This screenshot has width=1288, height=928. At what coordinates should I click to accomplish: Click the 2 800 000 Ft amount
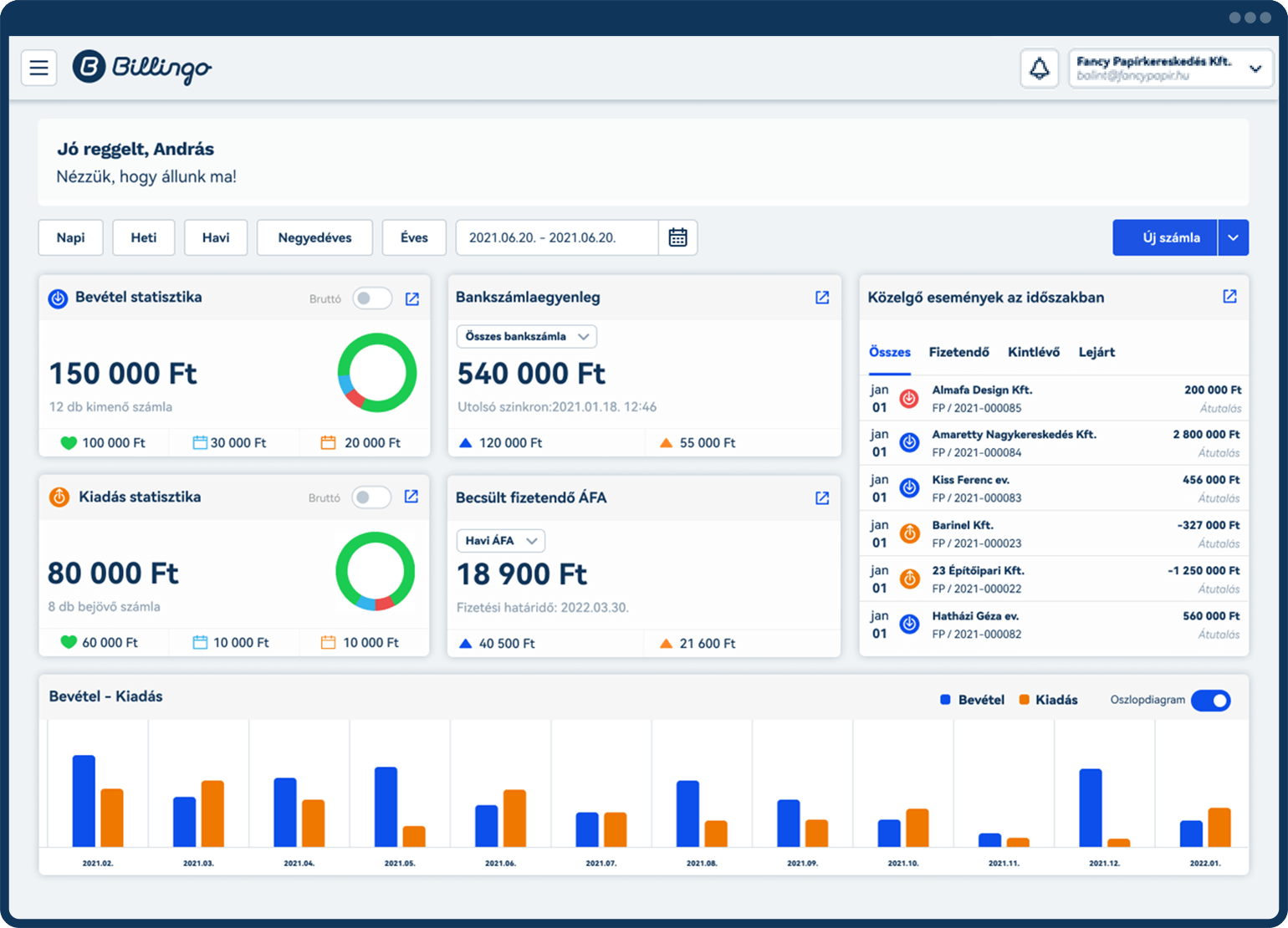click(x=1207, y=435)
